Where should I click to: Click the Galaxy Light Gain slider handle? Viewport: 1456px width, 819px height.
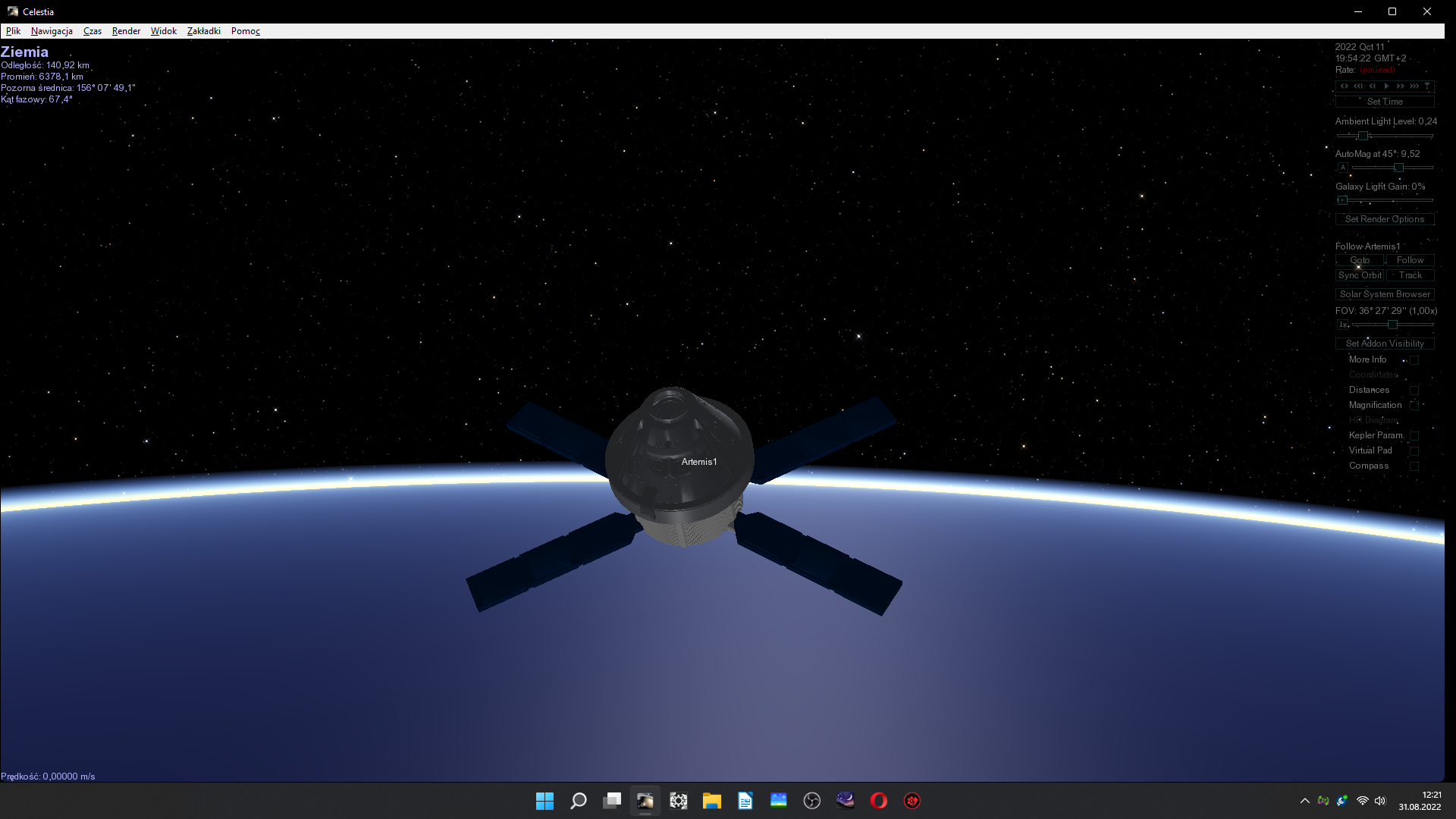point(1342,200)
